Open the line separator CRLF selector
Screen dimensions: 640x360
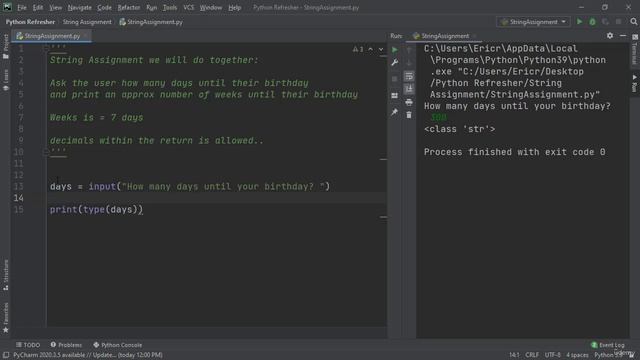coord(532,355)
